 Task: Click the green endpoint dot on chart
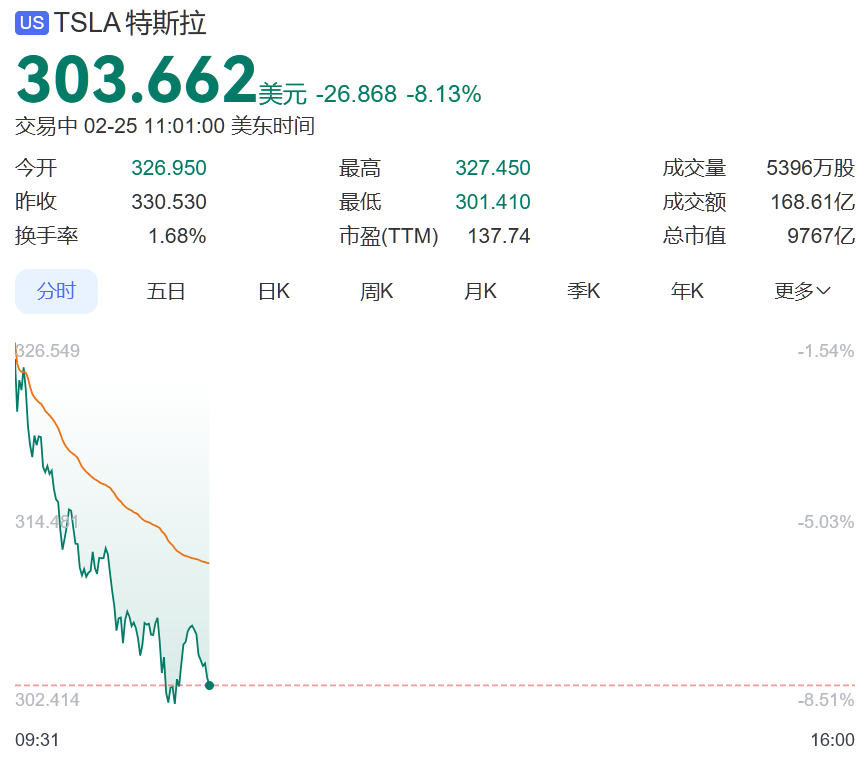209,685
